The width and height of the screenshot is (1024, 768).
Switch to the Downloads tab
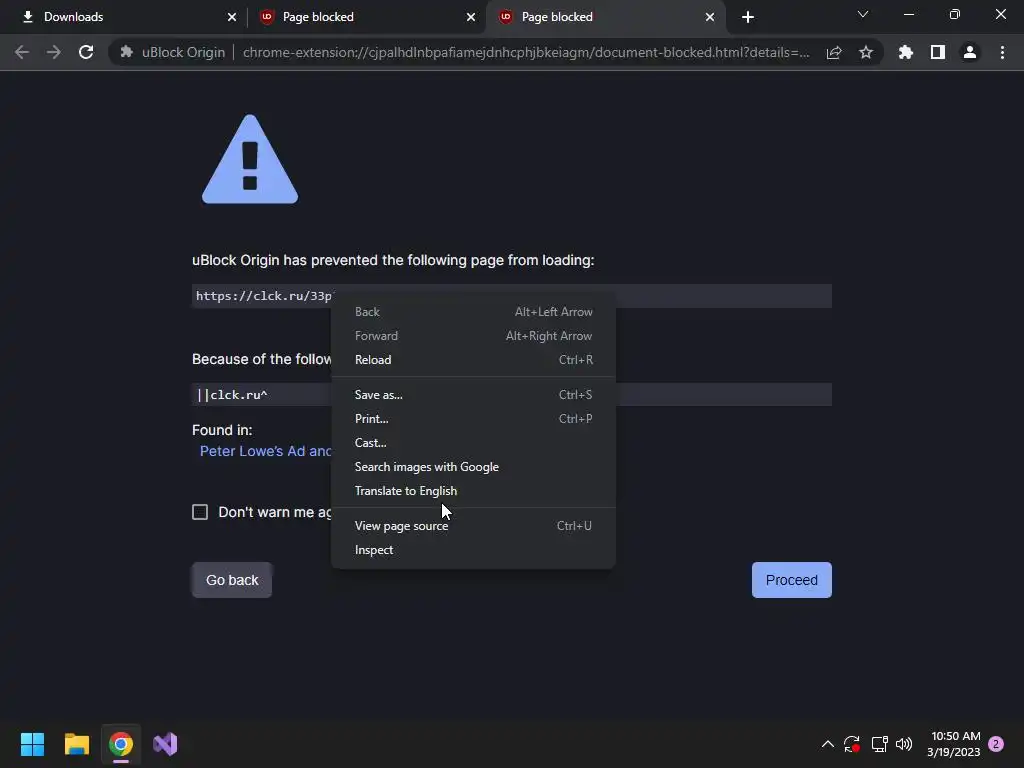coord(124,17)
